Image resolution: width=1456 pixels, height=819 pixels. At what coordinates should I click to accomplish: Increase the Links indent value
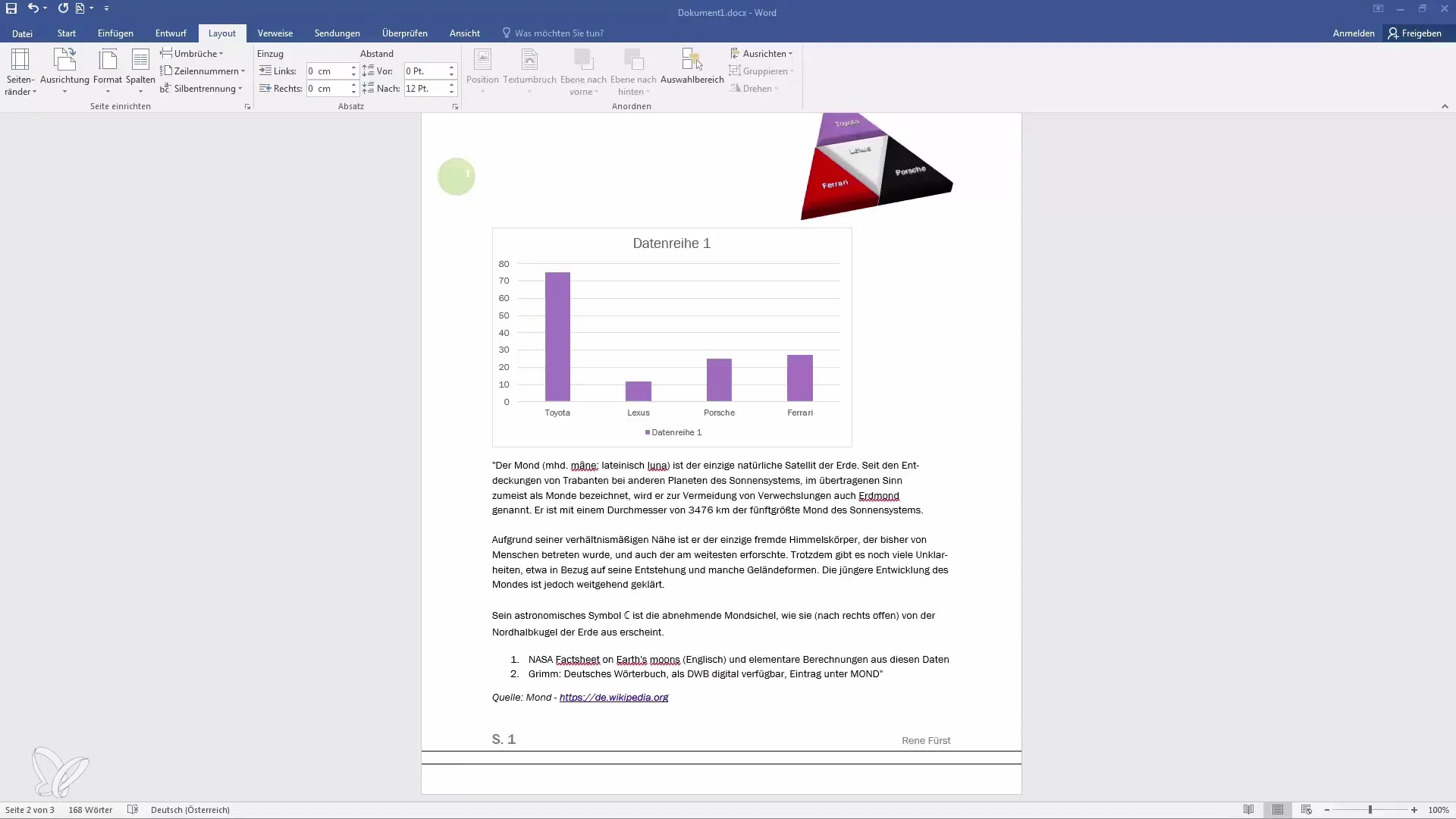coord(353,67)
